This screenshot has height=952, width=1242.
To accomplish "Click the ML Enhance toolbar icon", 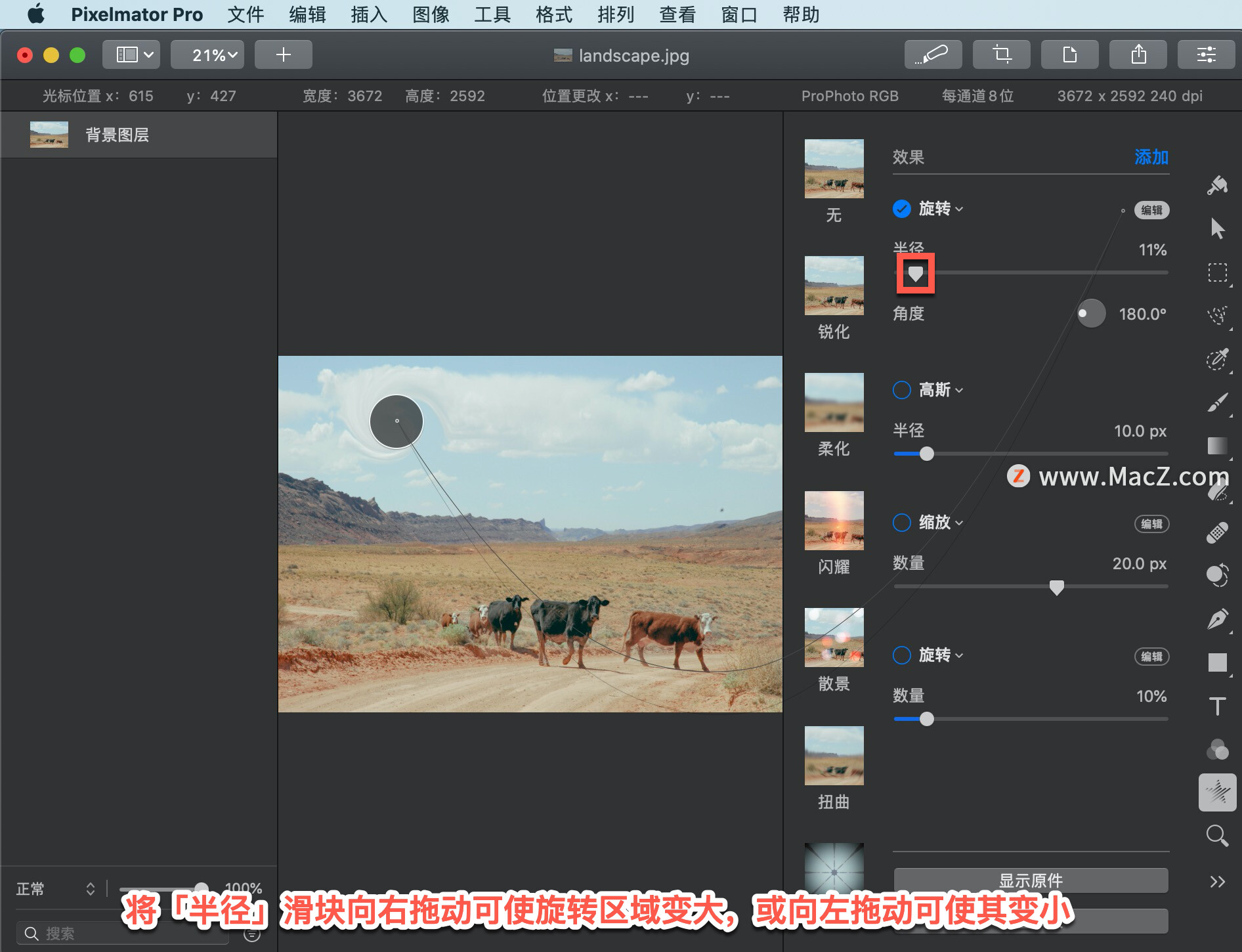I will coord(933,54).
